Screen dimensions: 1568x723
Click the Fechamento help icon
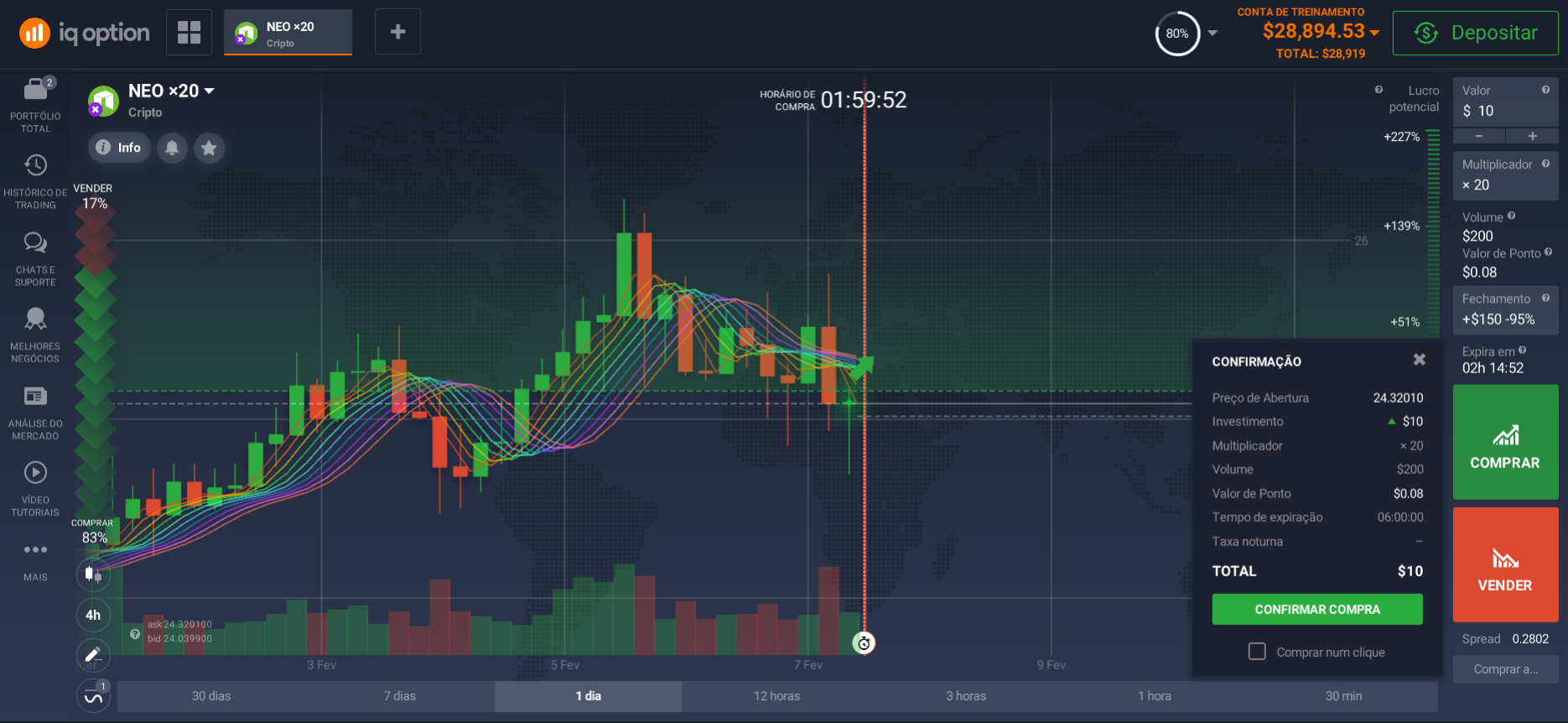point(1545,298)
